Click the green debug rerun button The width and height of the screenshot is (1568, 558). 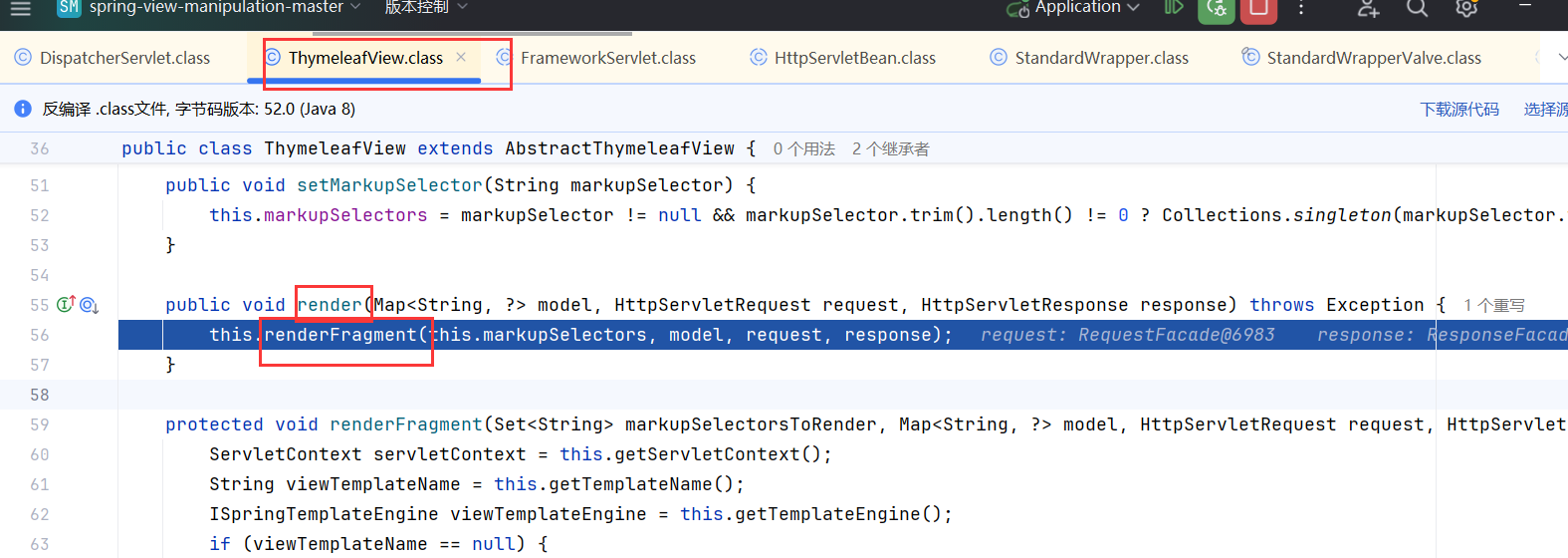tap(1216, 9)
